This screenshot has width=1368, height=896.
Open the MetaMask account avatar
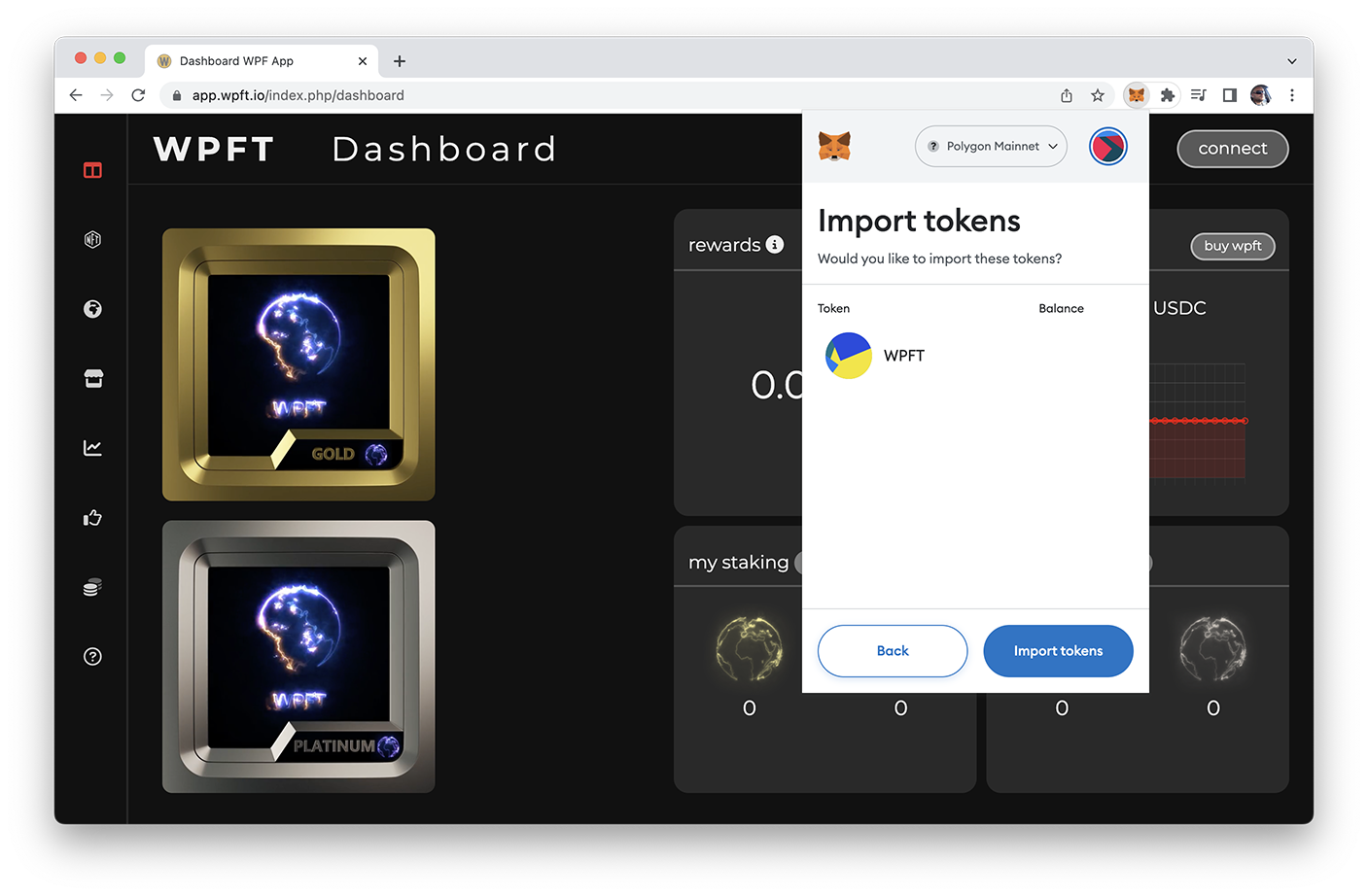tap(1107, 147)
